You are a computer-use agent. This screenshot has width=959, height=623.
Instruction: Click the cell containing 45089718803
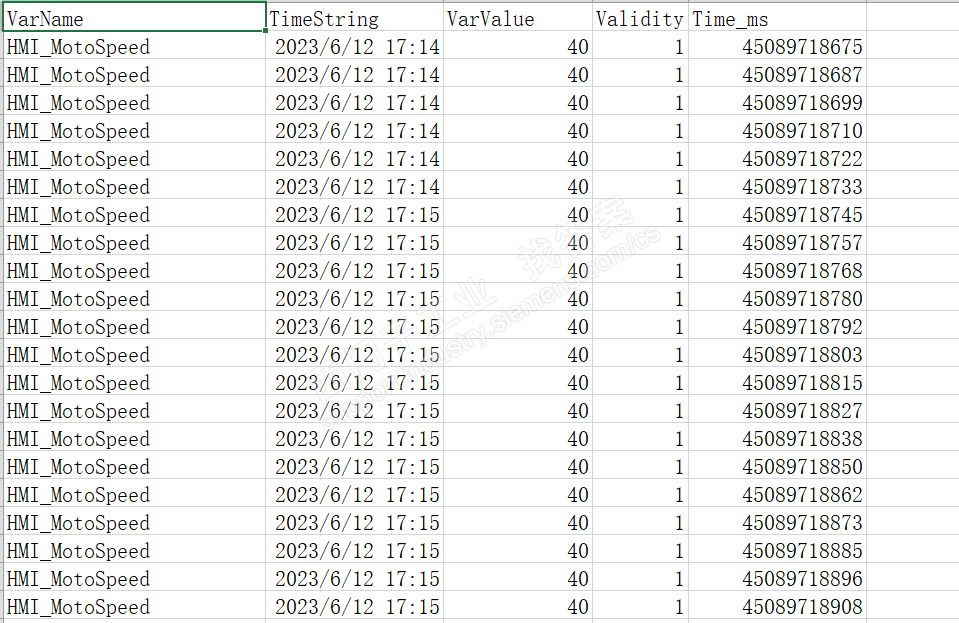coord(777,354)
